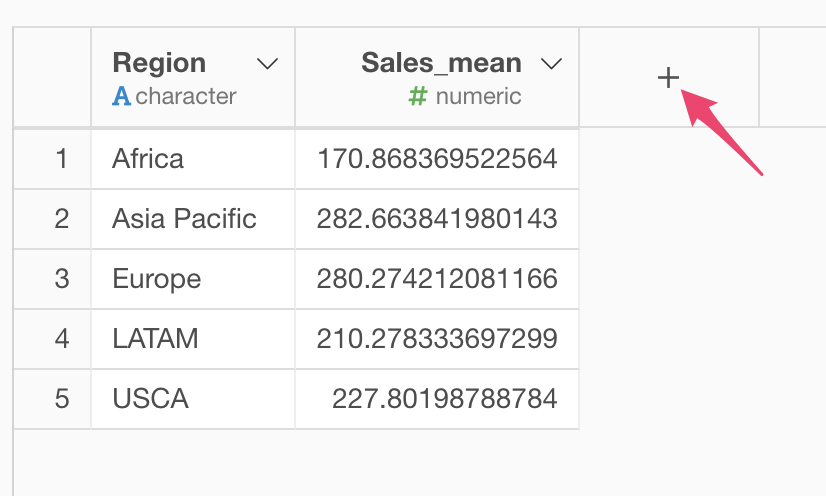
Task: Select the Region column header
Action: [193, 77]
